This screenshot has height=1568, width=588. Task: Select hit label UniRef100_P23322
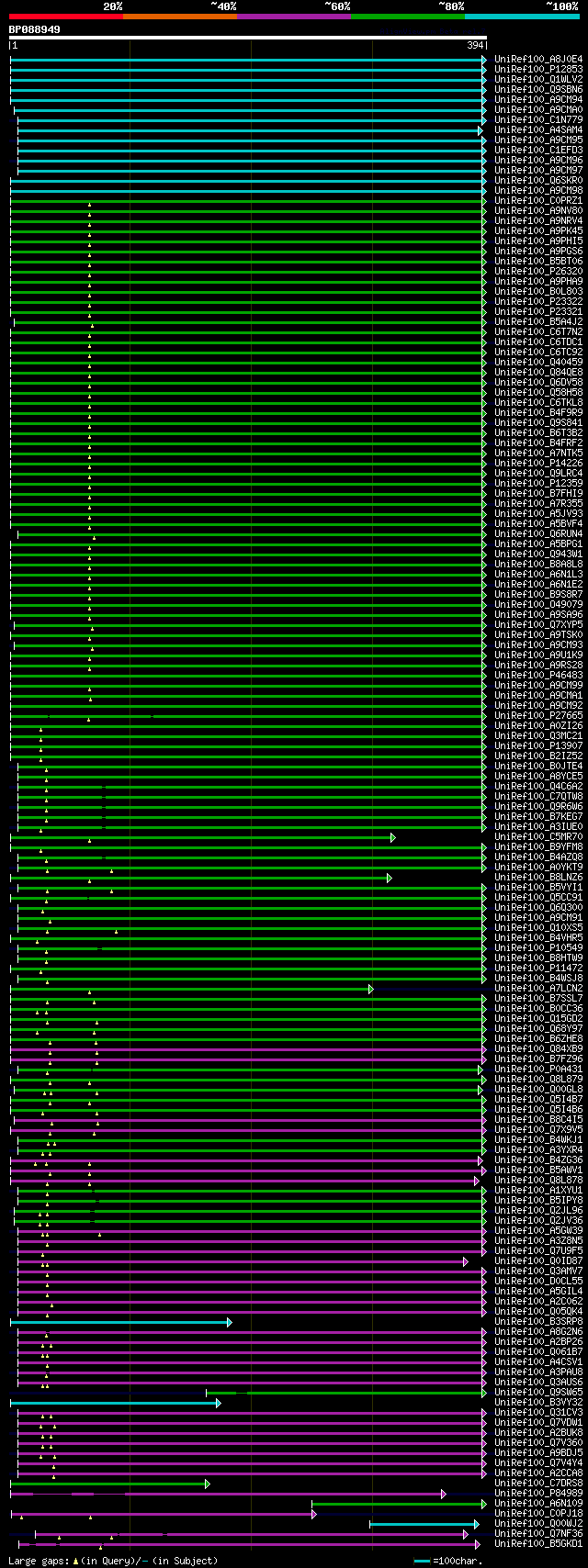538,301
